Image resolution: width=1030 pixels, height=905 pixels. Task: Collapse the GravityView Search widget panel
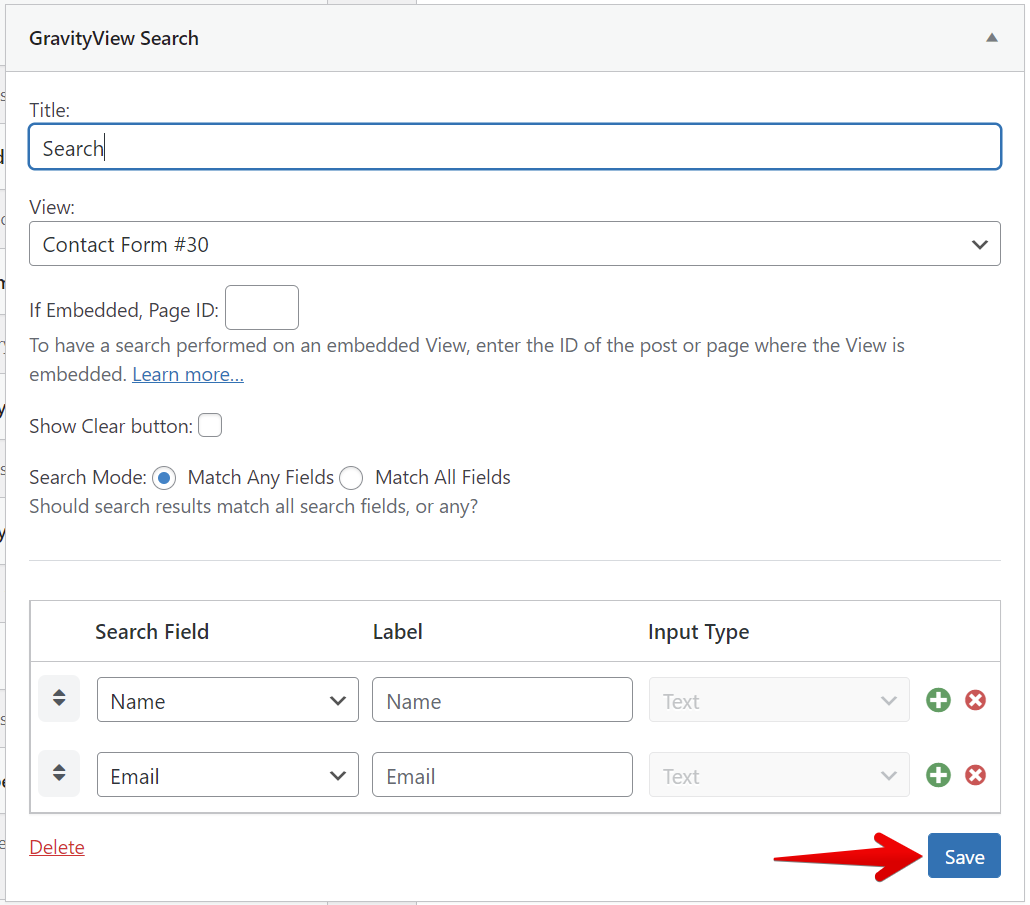point(991,37)
